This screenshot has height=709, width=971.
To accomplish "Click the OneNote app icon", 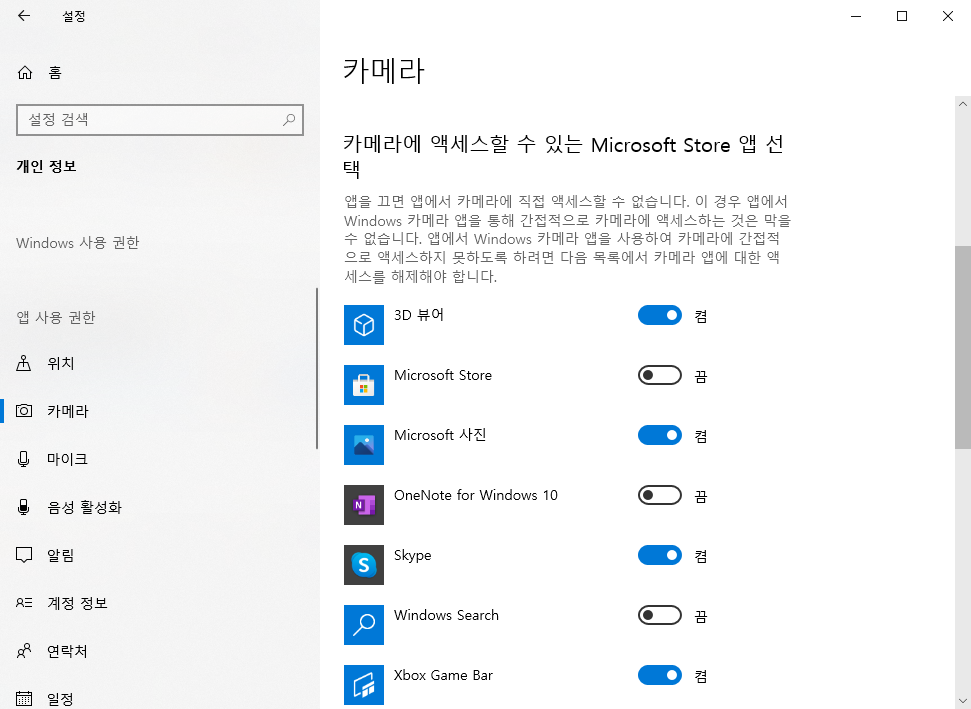I will [x=364, y=505].
